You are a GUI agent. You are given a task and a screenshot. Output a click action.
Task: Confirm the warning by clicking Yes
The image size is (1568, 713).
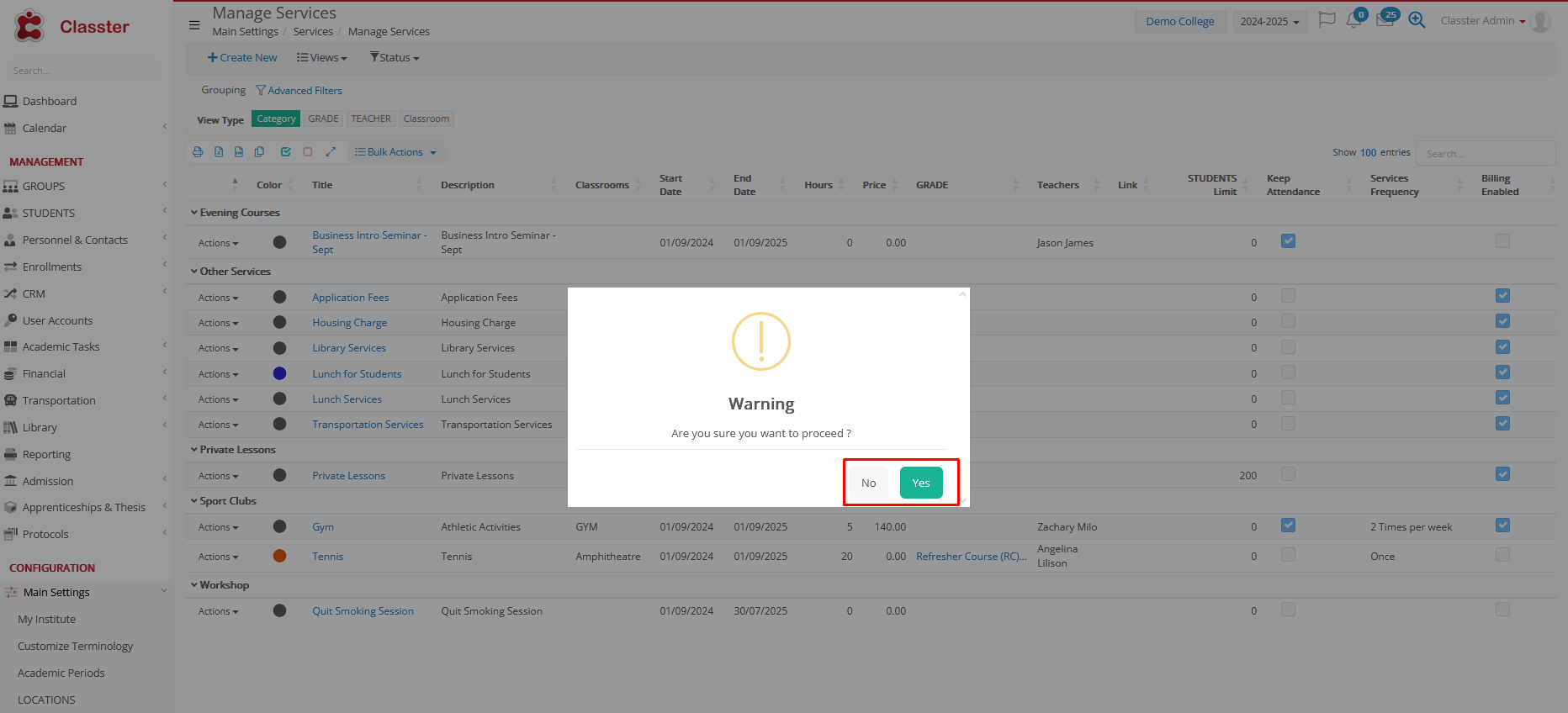click(921, 483)
